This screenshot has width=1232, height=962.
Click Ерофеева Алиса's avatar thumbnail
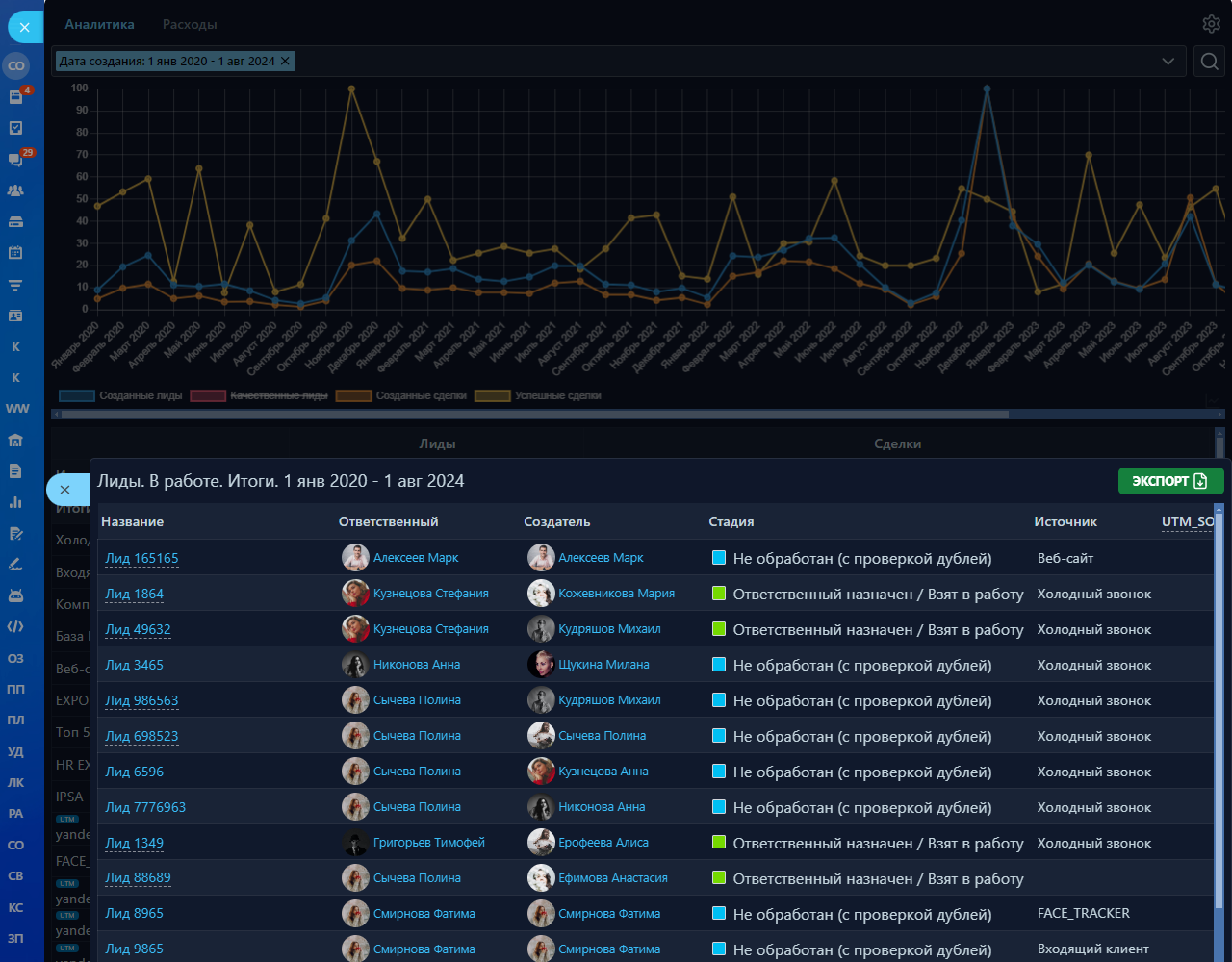pyautogui.click(x=541, y=842)
